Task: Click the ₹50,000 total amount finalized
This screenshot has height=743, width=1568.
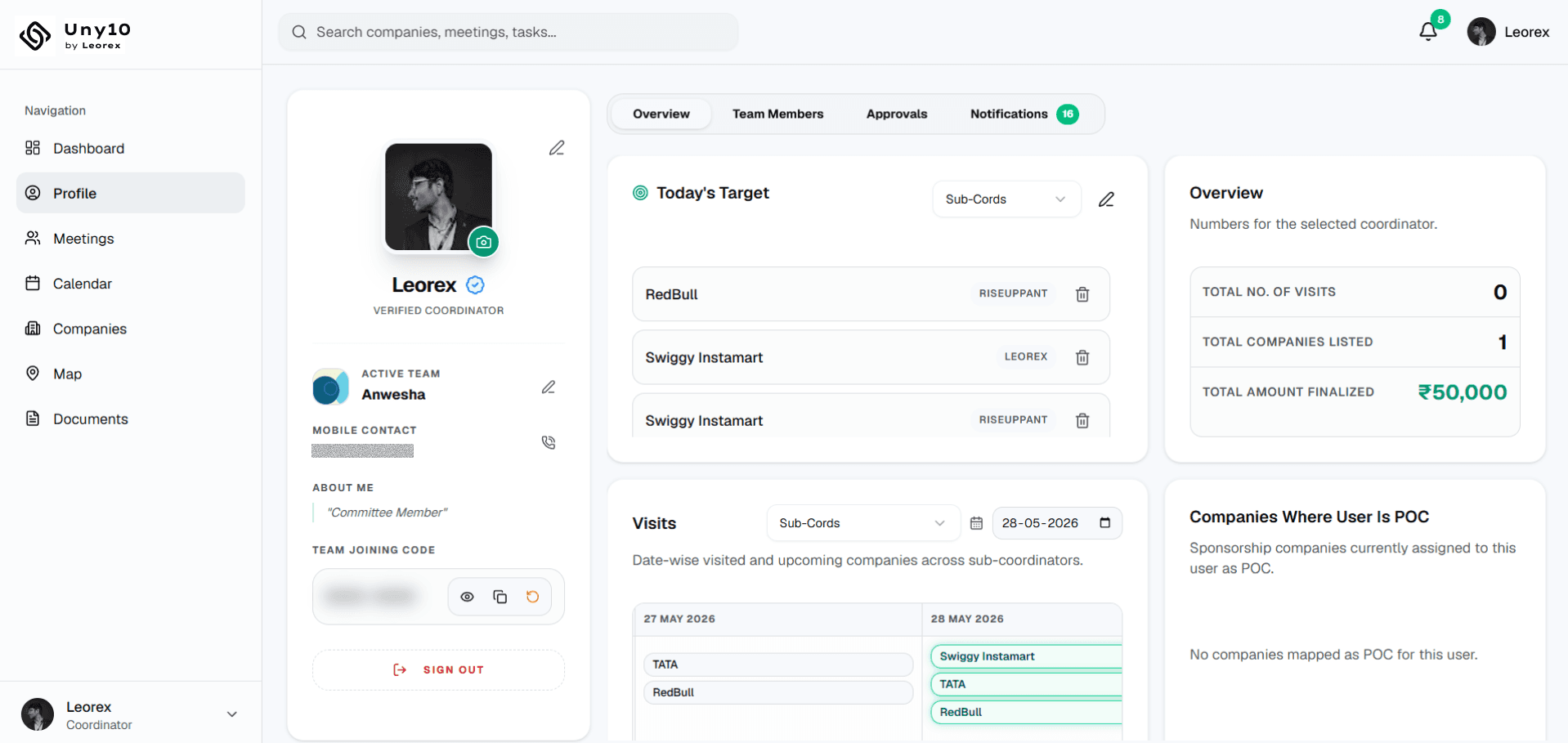Action: tap(1462, 392)
